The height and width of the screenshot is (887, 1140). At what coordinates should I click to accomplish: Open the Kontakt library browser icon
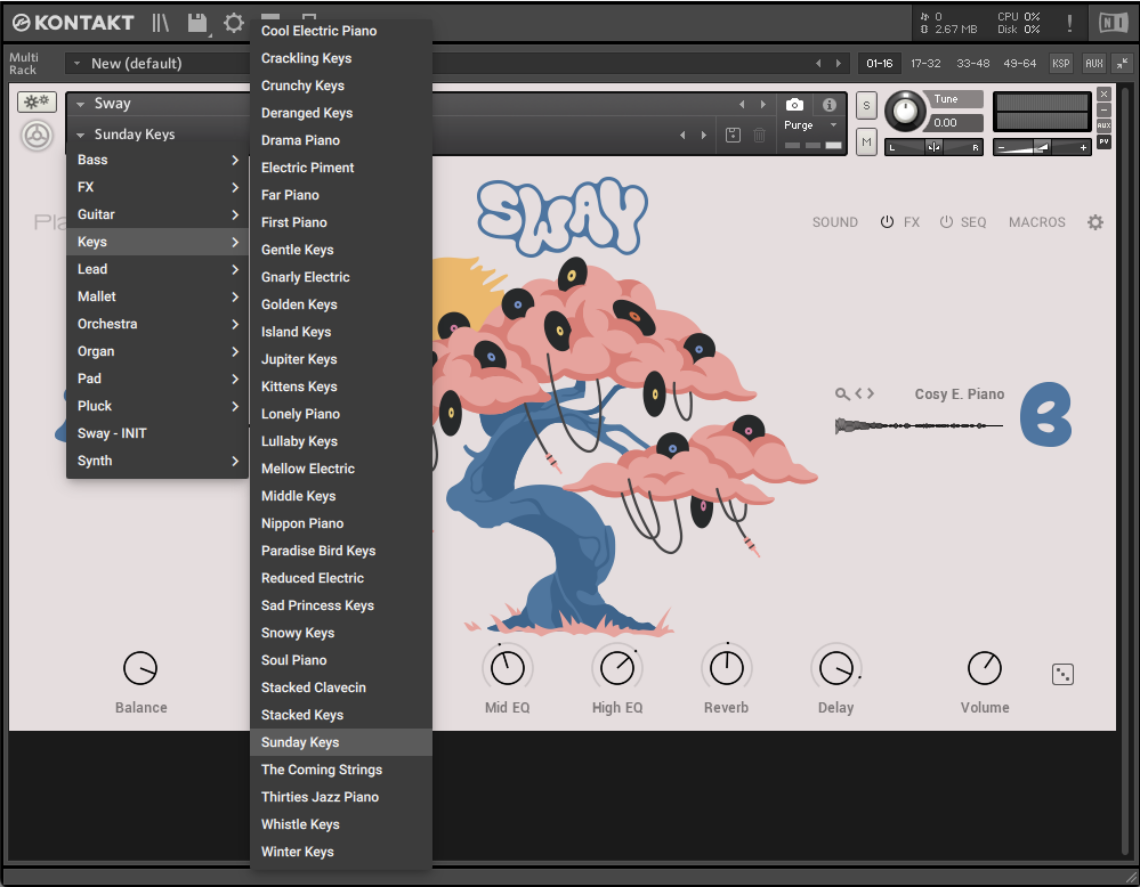click(x=160, y=22)
